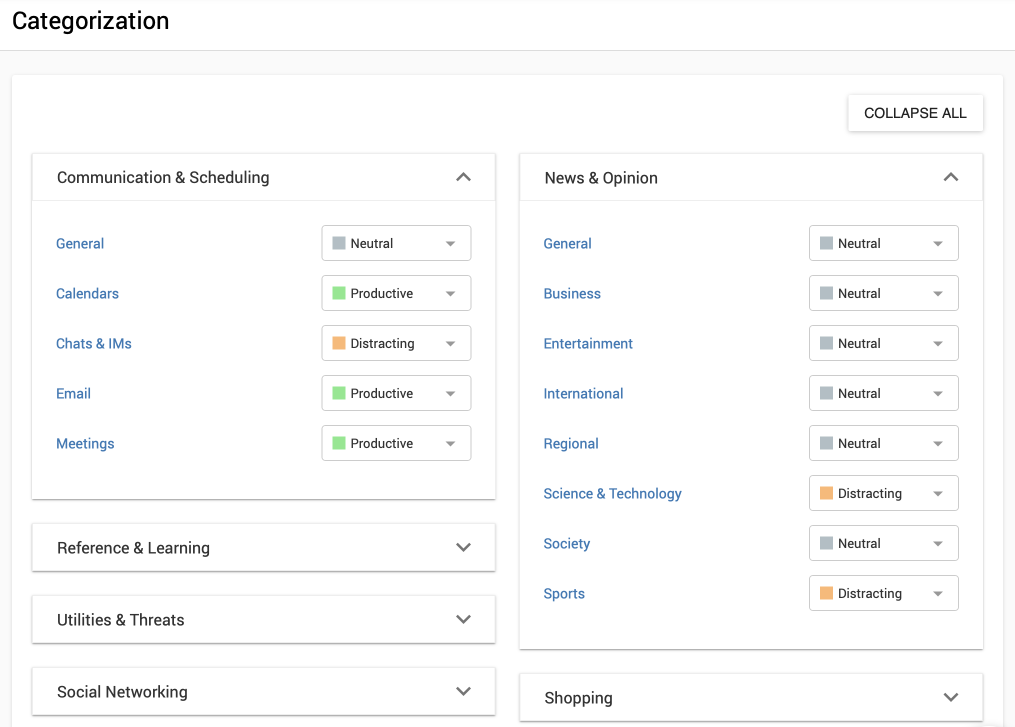Click the International category link
The image size is (1015, 727).
(x=583, y=393)
